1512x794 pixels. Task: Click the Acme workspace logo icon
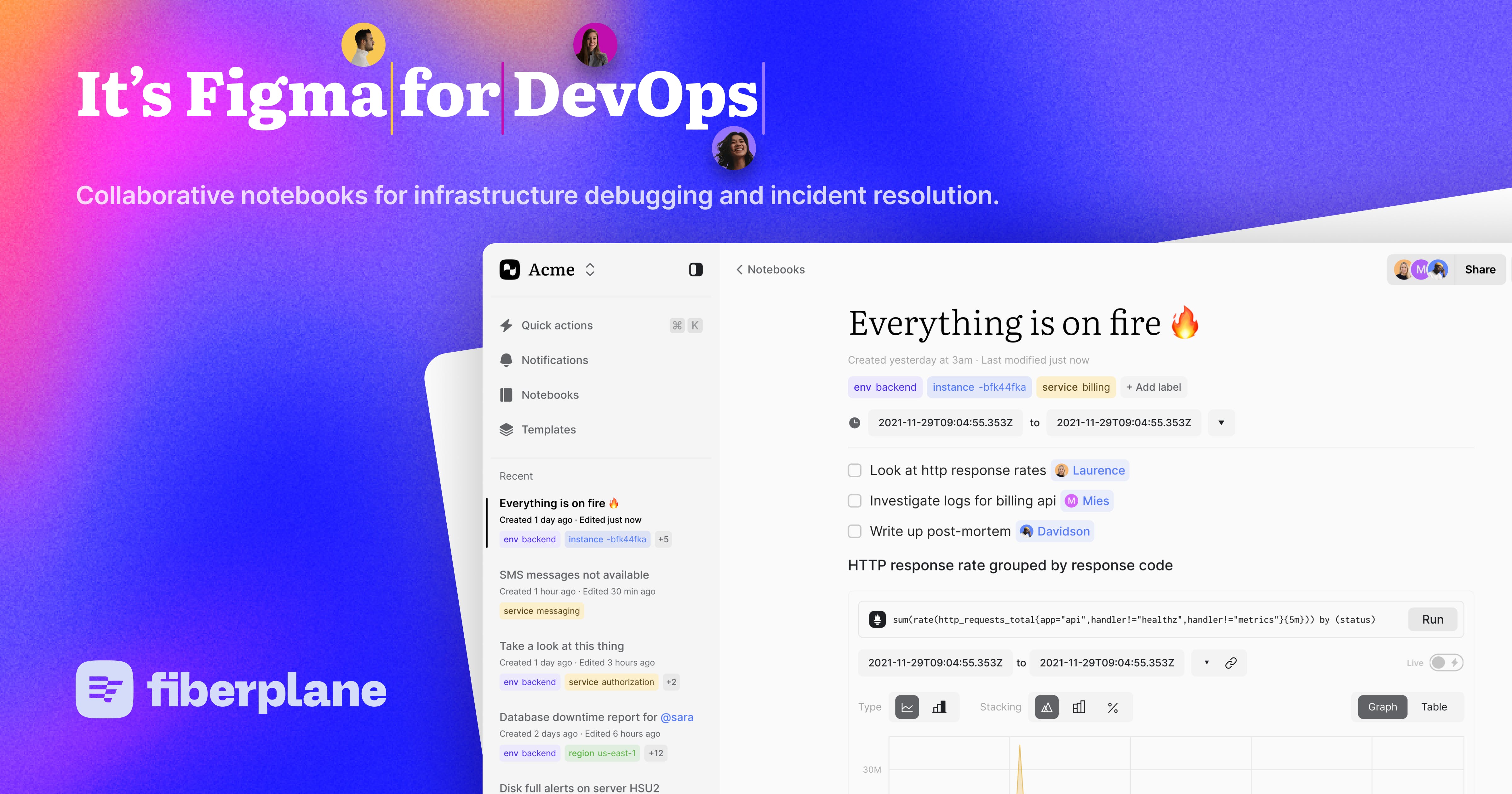click(509, 270)
